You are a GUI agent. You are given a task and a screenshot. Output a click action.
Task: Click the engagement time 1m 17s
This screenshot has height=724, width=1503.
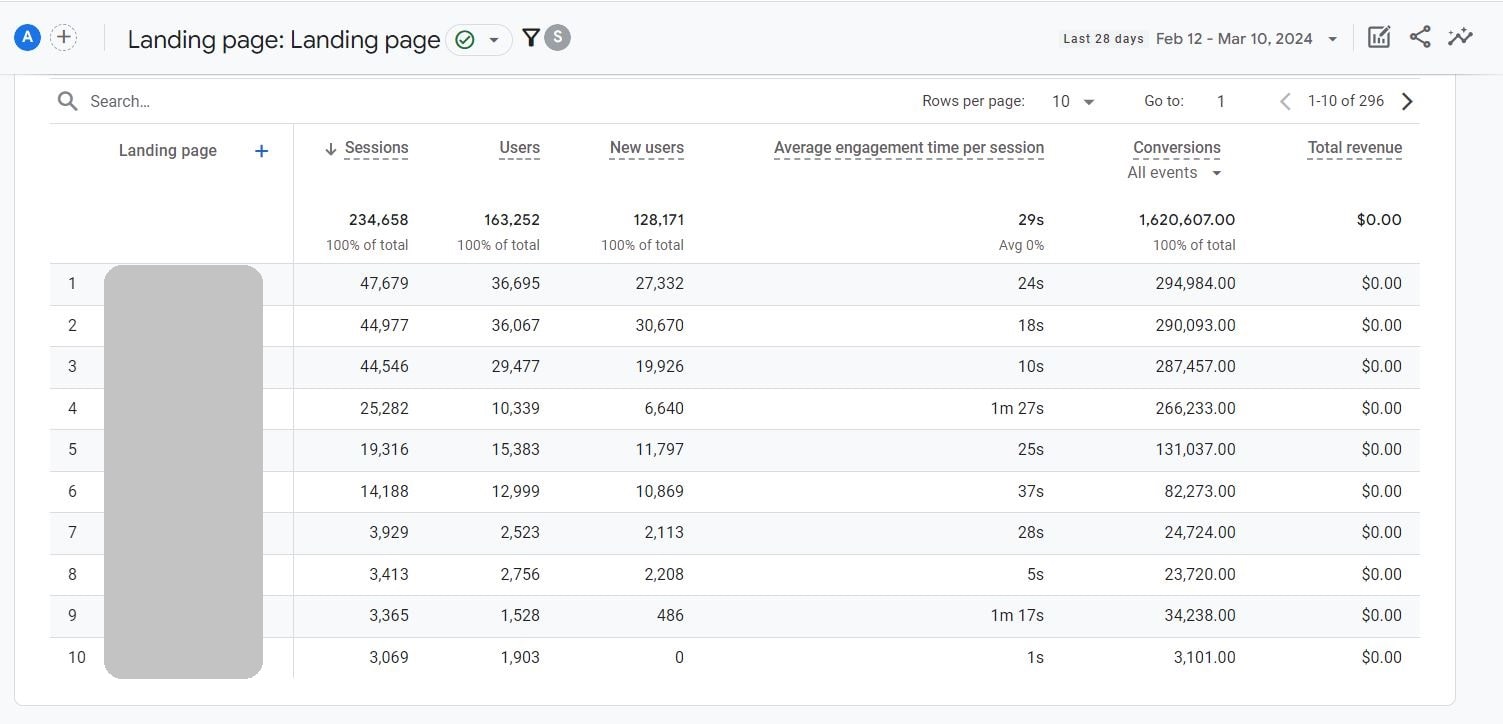[x=1017, y=616]
